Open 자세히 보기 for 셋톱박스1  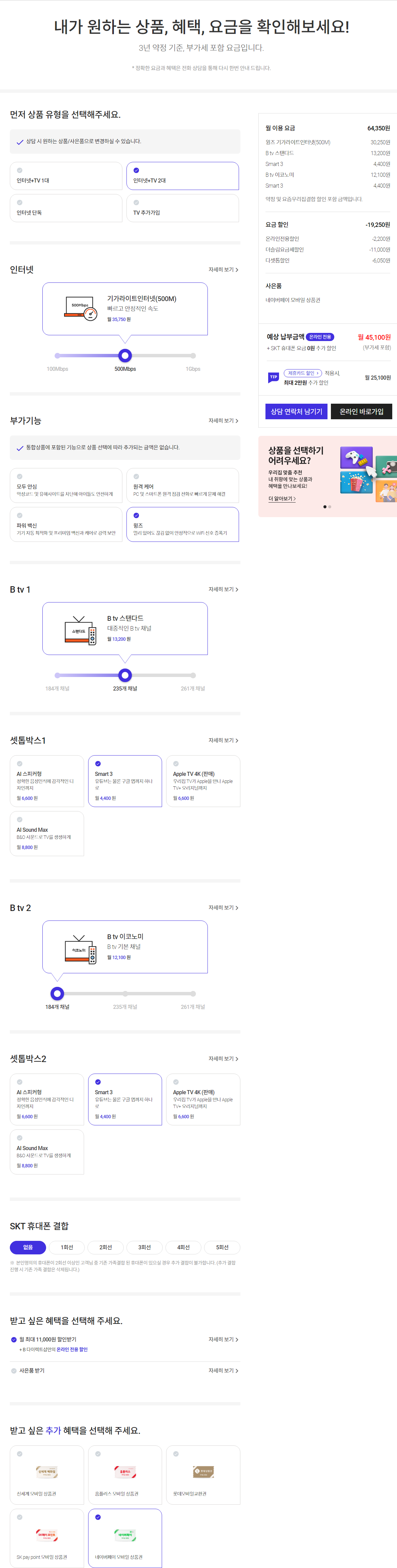pyautogui.click(x=223, y=740)
